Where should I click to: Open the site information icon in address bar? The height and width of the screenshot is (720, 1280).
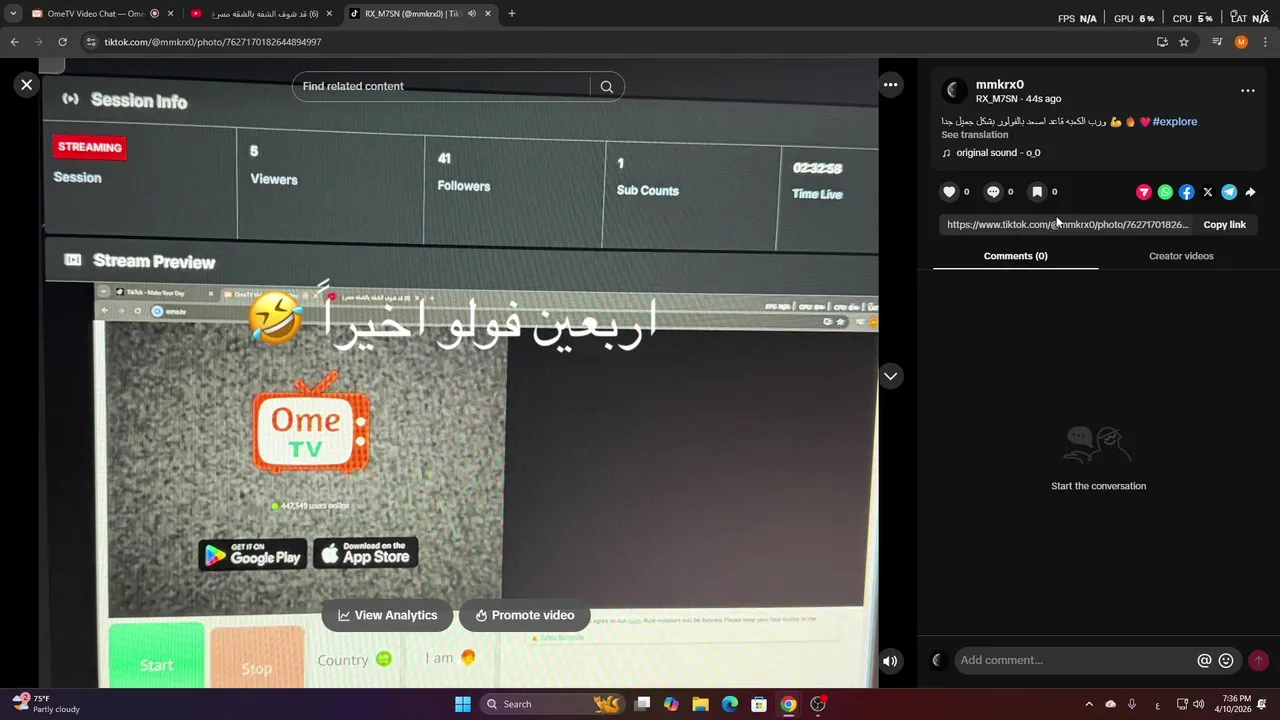pyautogui.click(x=92, y=42)
